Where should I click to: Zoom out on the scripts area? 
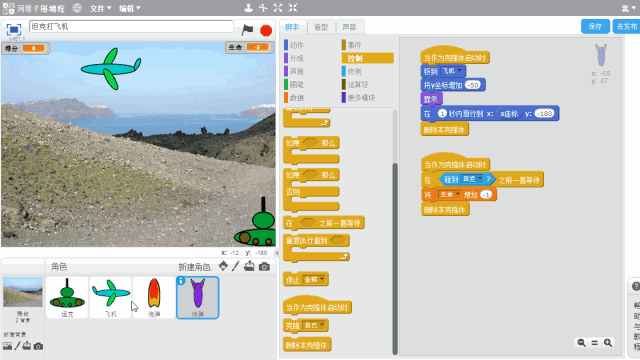[x=581, y=343]
